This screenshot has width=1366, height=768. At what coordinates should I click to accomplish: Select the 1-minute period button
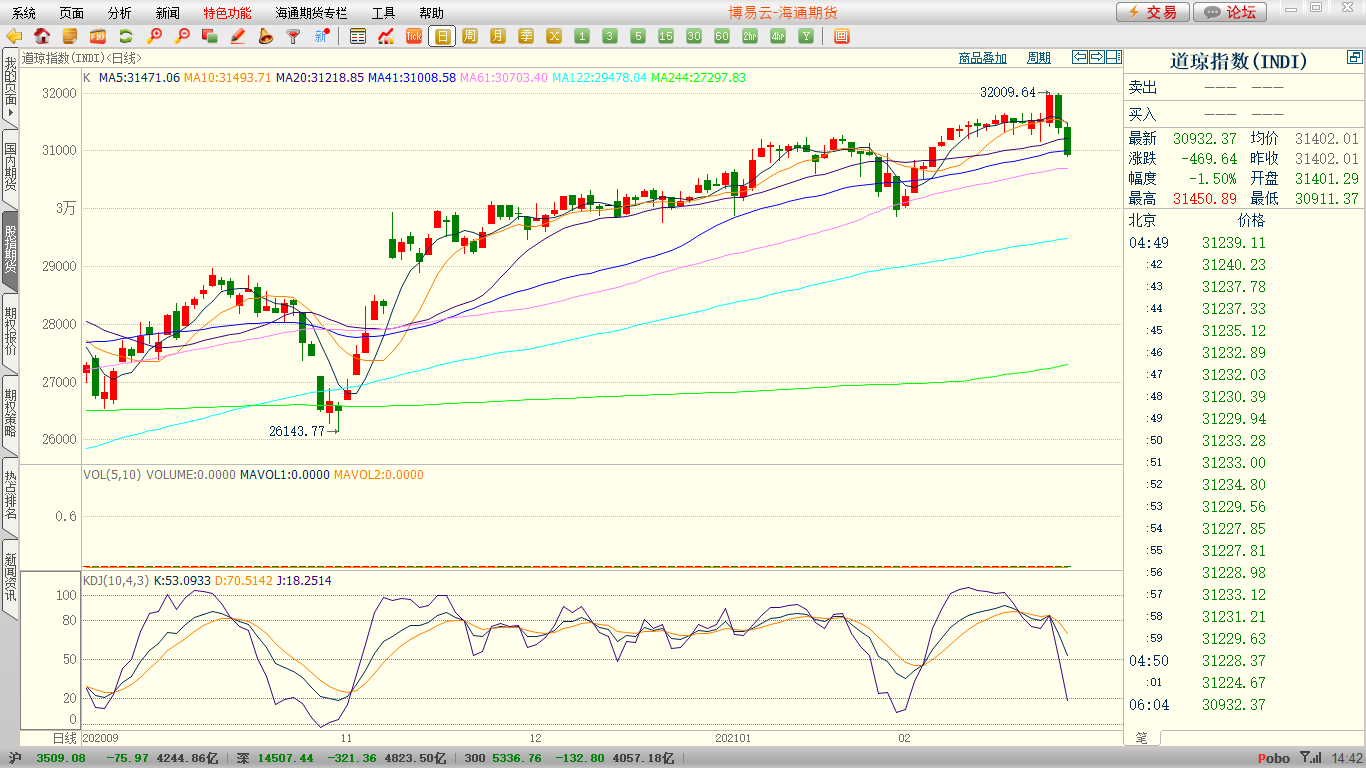582,36
